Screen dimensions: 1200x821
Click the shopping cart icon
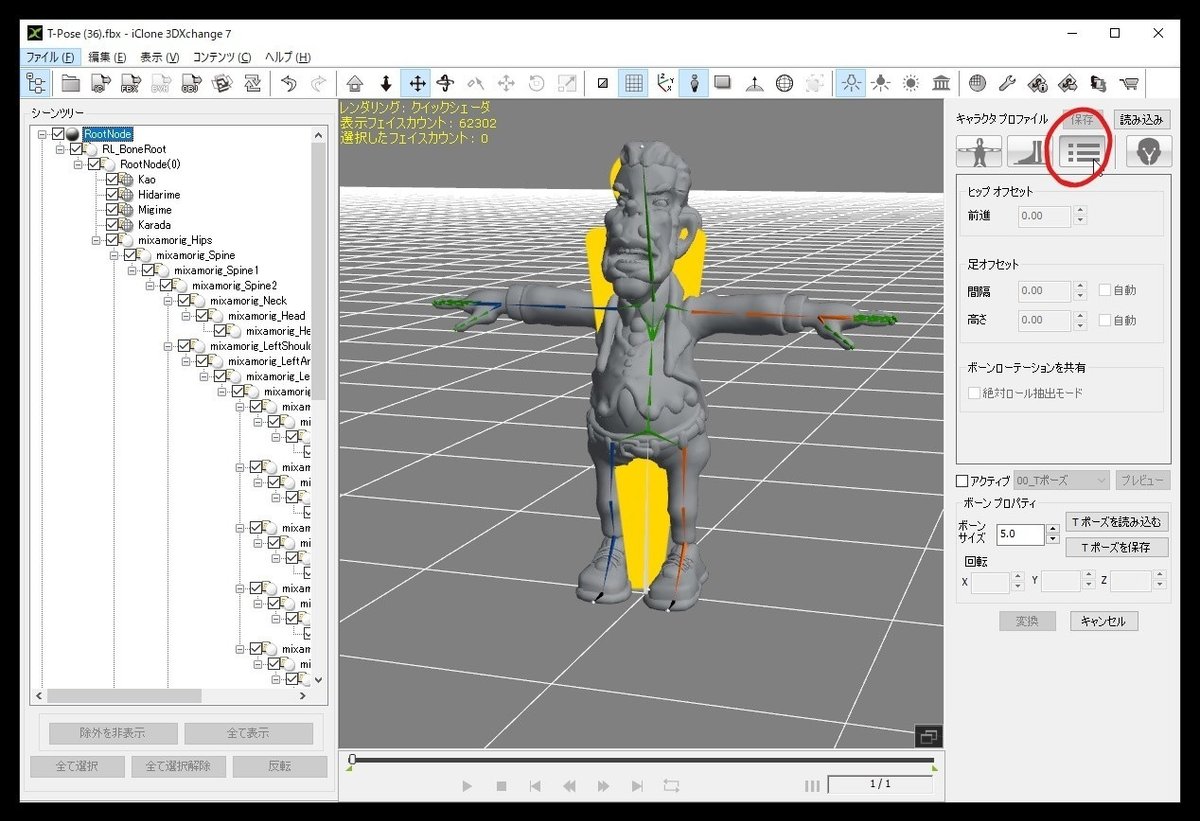1129,83
